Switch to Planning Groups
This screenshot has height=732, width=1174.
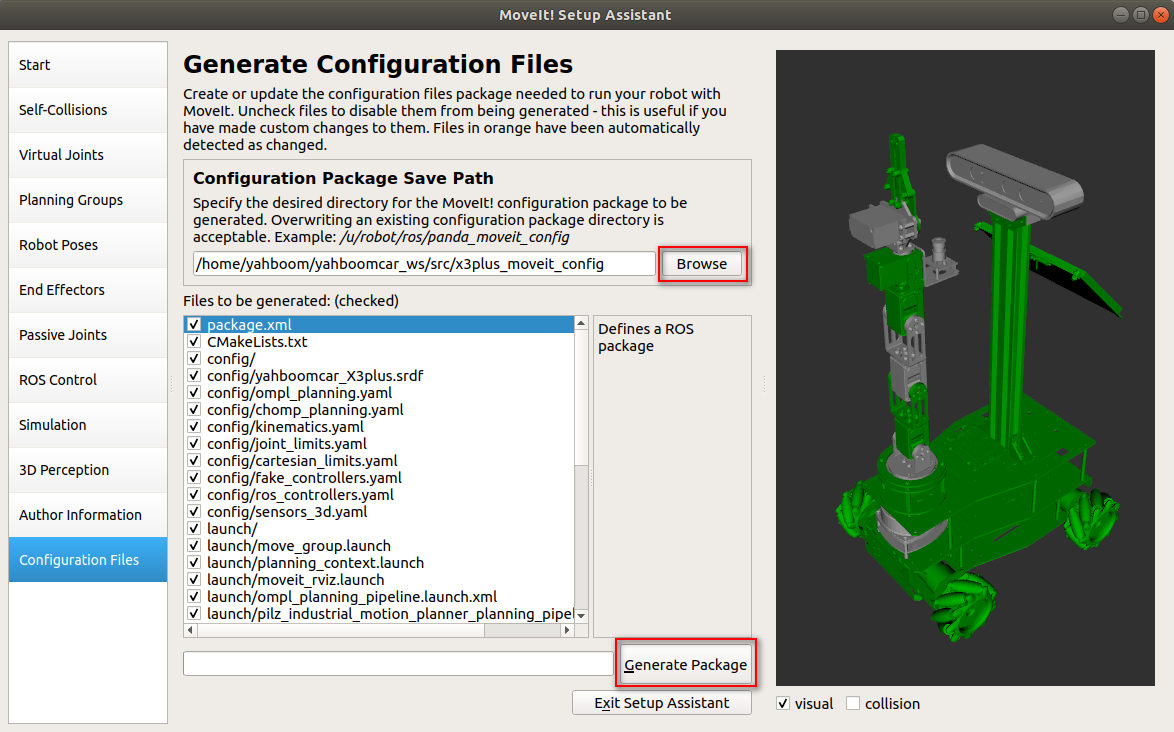88,200
